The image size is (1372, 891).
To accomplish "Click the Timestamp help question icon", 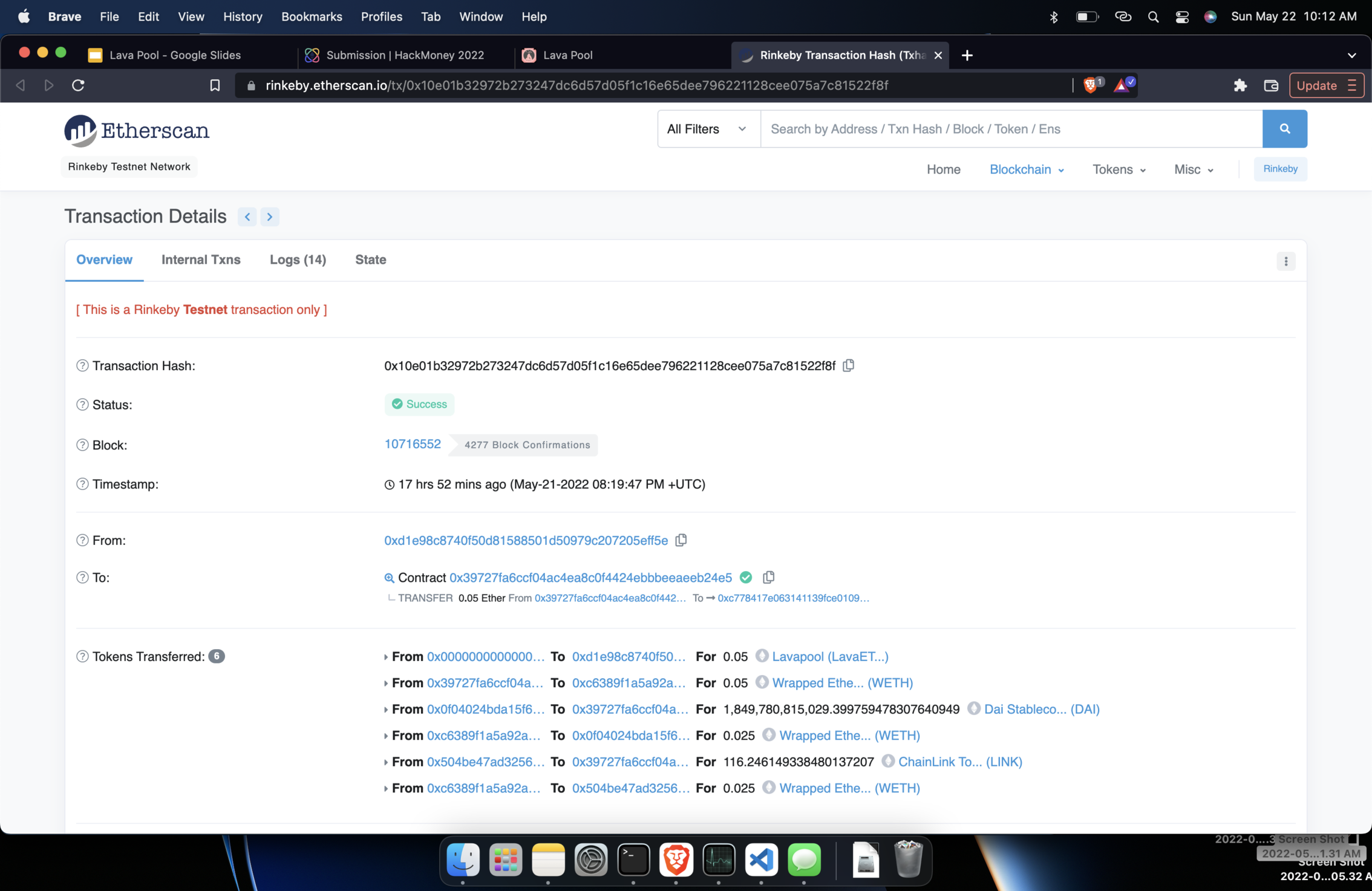I will [82, 484].
